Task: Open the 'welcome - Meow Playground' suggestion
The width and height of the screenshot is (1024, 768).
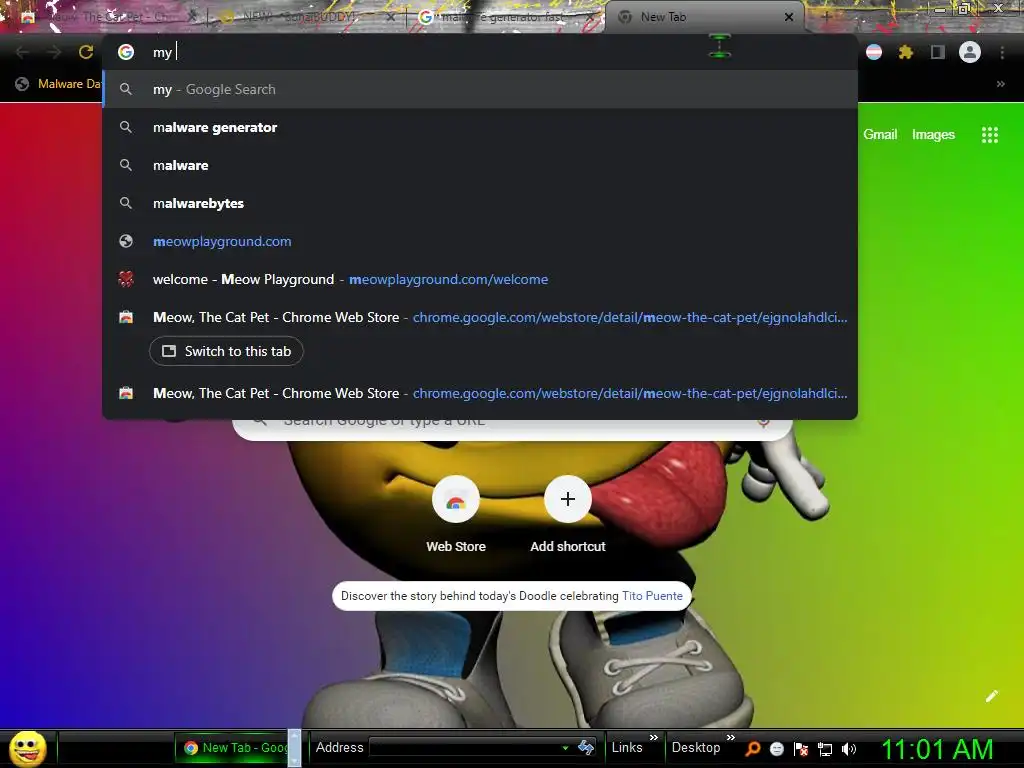Action: pyautogui.click(x=480, y=279)
